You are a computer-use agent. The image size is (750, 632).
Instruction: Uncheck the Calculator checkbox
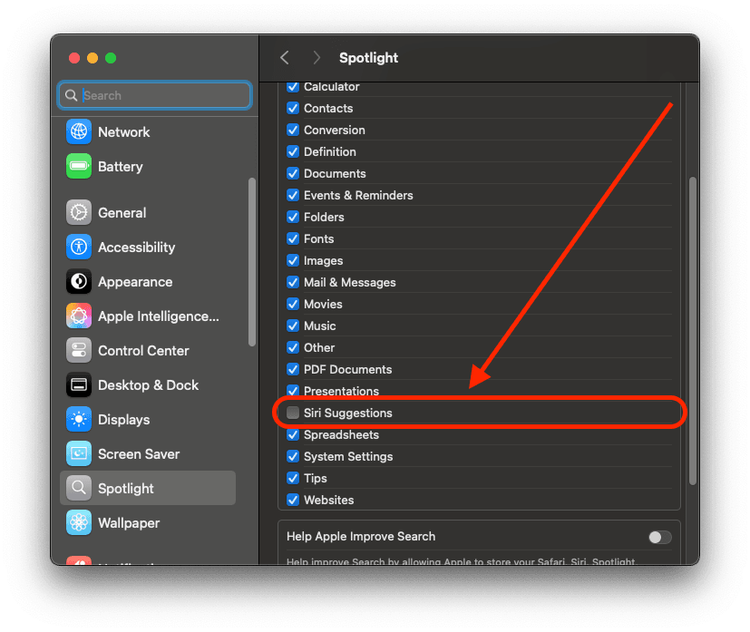tap(293, 87)
